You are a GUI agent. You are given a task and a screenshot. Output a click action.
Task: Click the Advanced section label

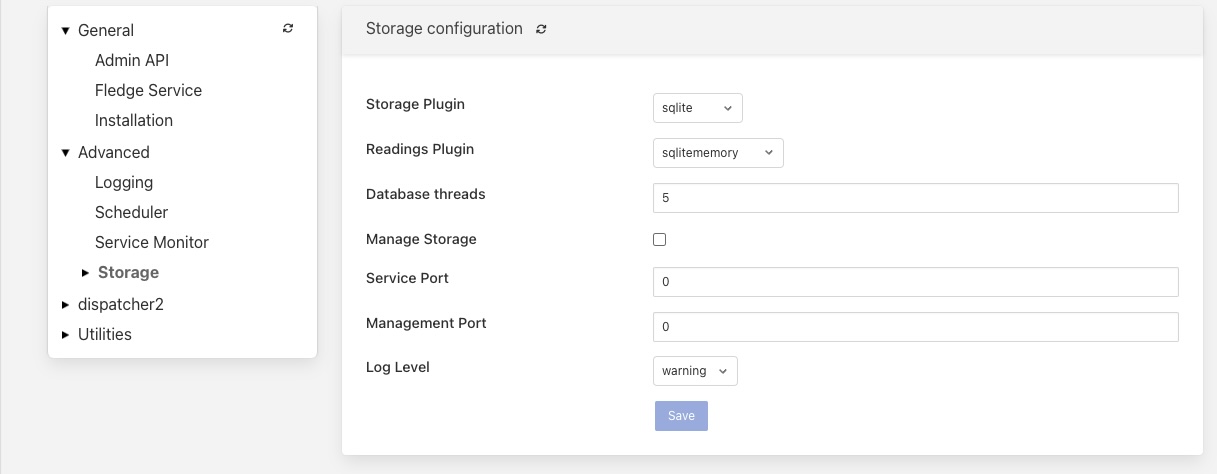coord(114,152)
